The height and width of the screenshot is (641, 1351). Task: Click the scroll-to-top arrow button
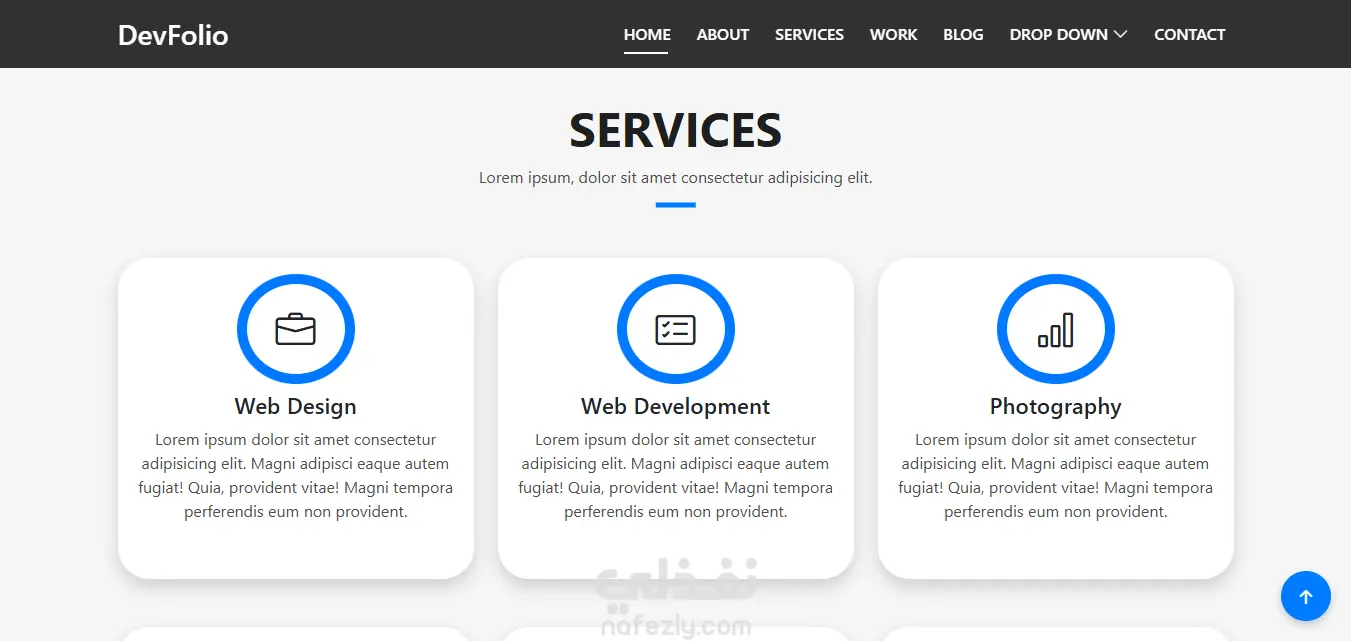(x=1306, y=597)
